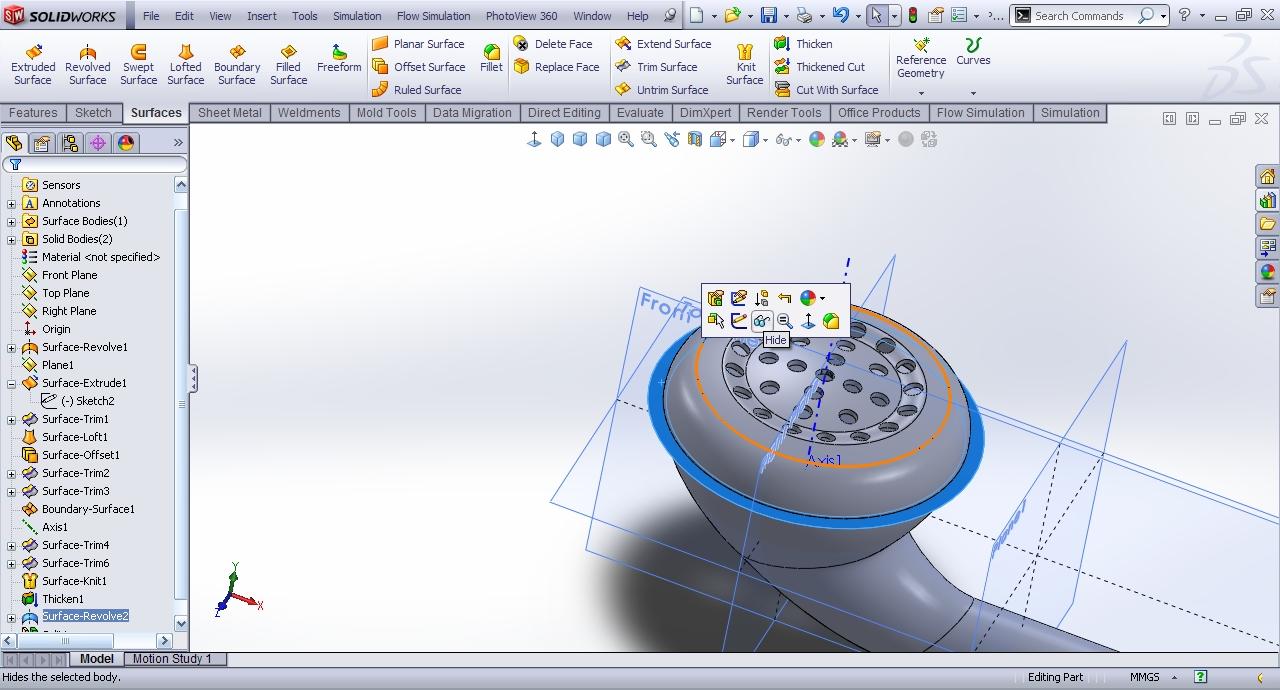Click the Offset Surface command
This screenshot has width=1280, height=690.
pos(418,67)
